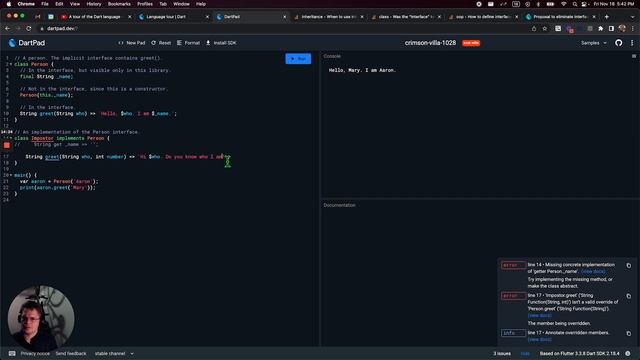Open the tab search chevron
640x360 pixels.
(632, 17)
